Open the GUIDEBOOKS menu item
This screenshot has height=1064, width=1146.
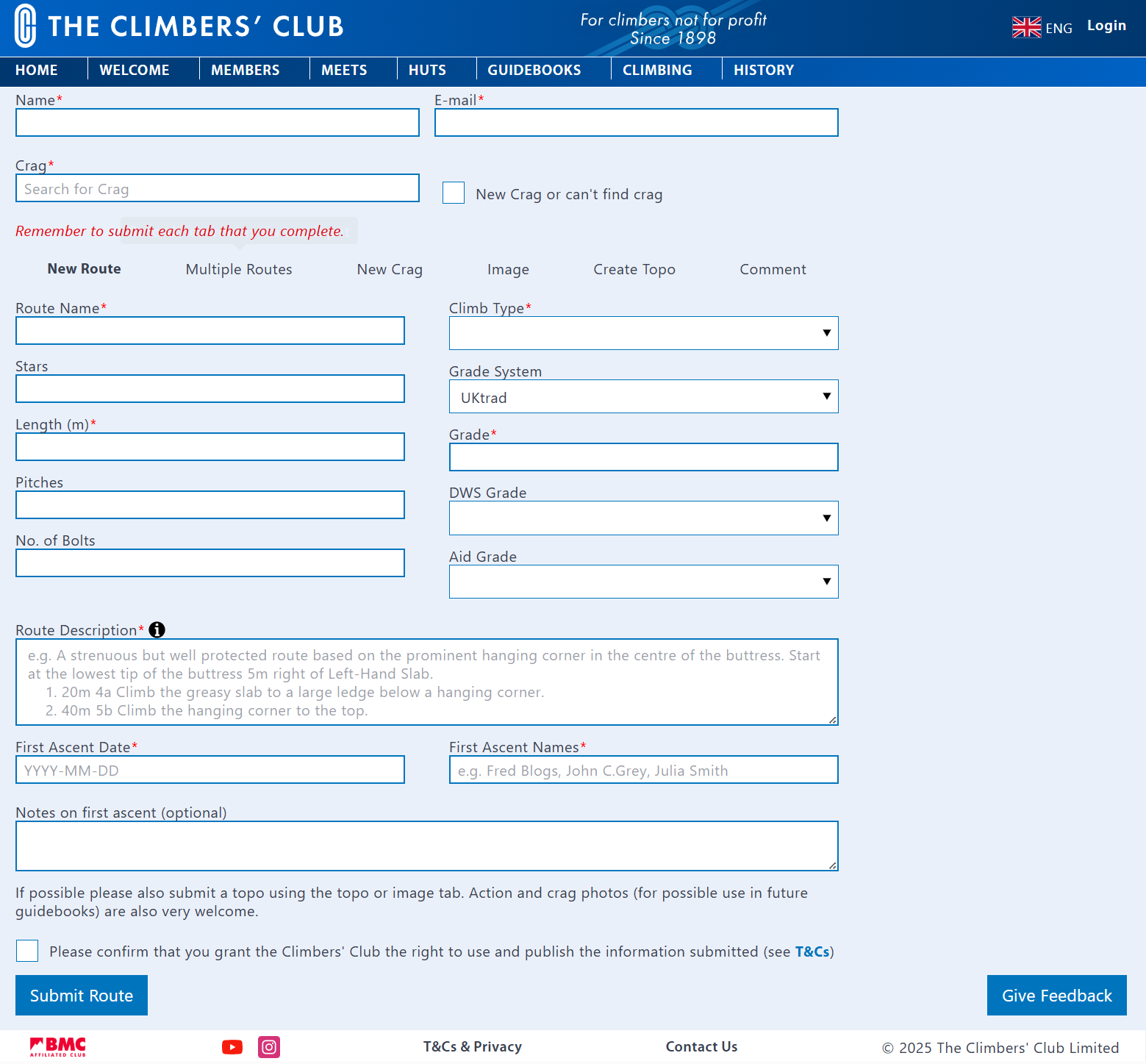click(534, 71)
